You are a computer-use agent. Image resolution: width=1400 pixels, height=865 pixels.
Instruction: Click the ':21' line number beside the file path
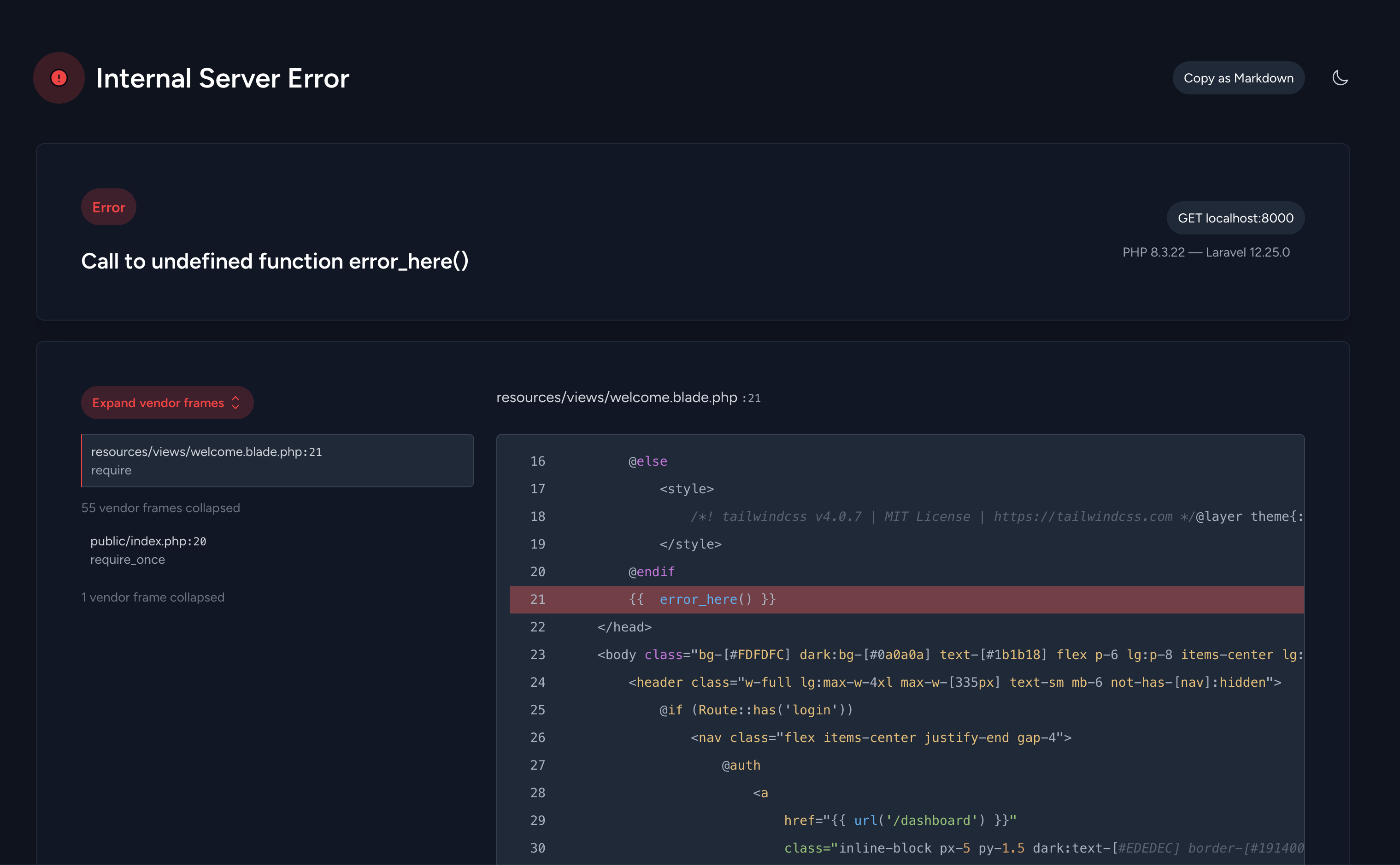[x=752, y=398]
